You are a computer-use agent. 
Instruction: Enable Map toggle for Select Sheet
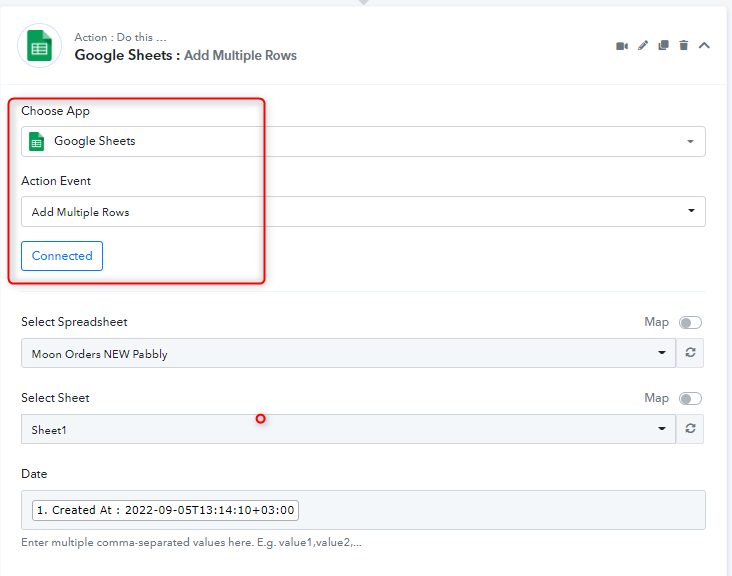tap(690, 399)
